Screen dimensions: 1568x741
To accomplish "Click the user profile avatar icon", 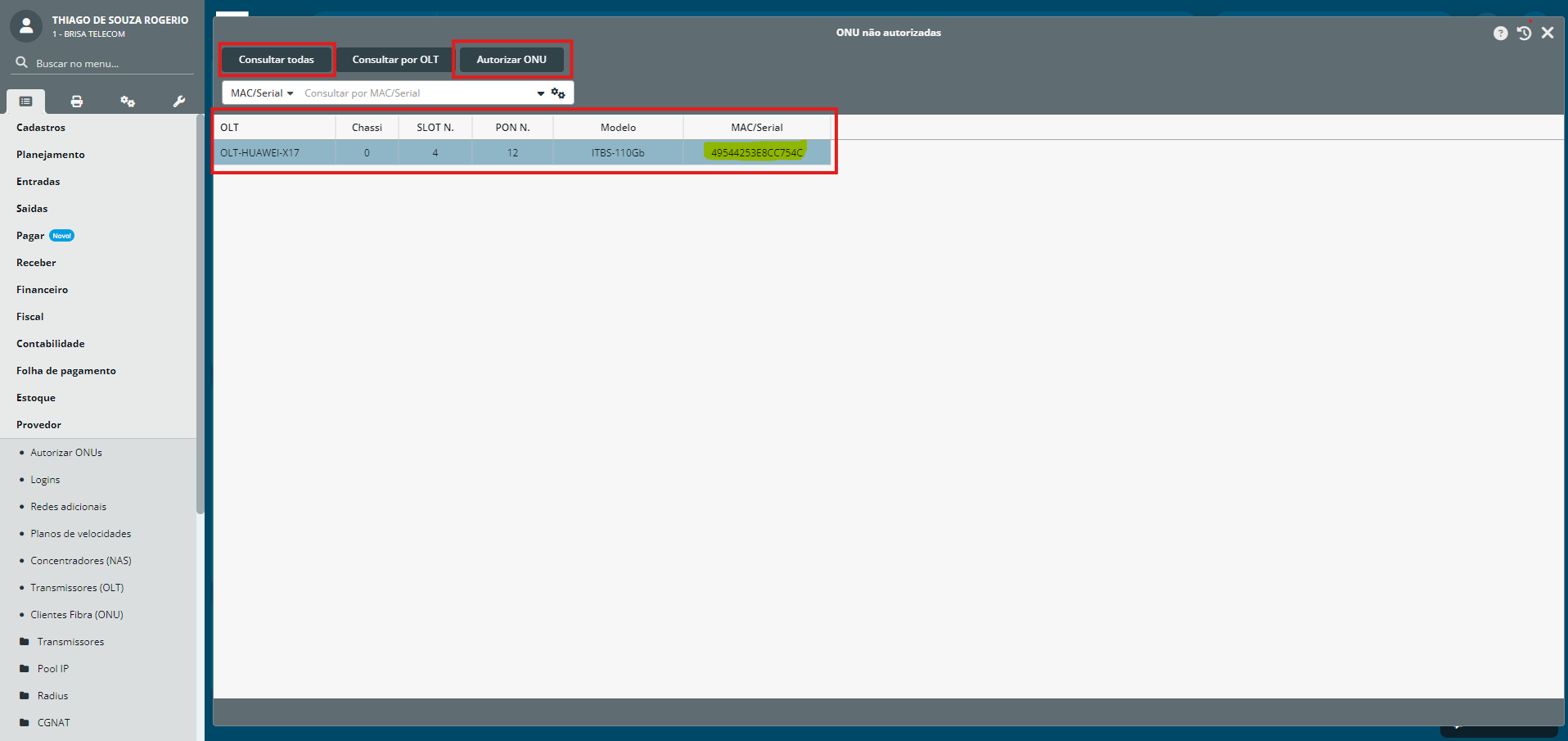I will (x=26, y=26).
